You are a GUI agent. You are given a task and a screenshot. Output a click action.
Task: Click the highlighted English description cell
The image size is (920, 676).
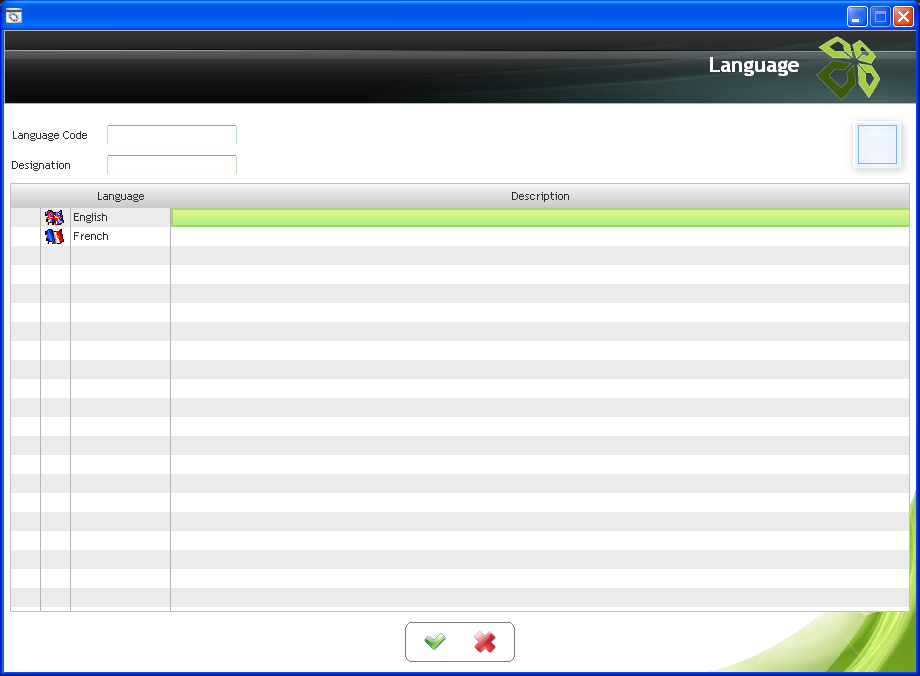tap(540, 217)
